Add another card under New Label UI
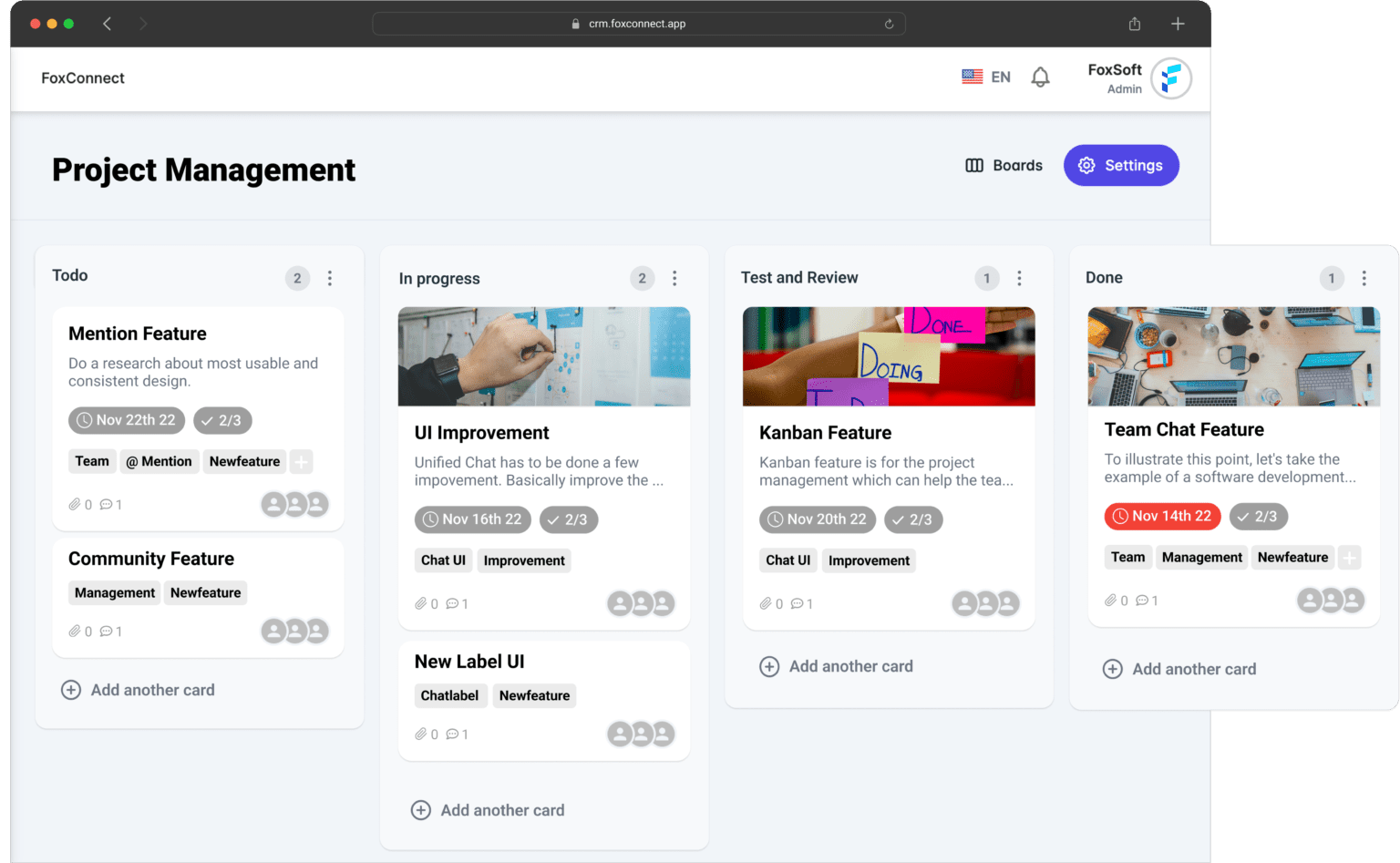The width and height of the screenshot is (1400, 863). click(488, 810)
